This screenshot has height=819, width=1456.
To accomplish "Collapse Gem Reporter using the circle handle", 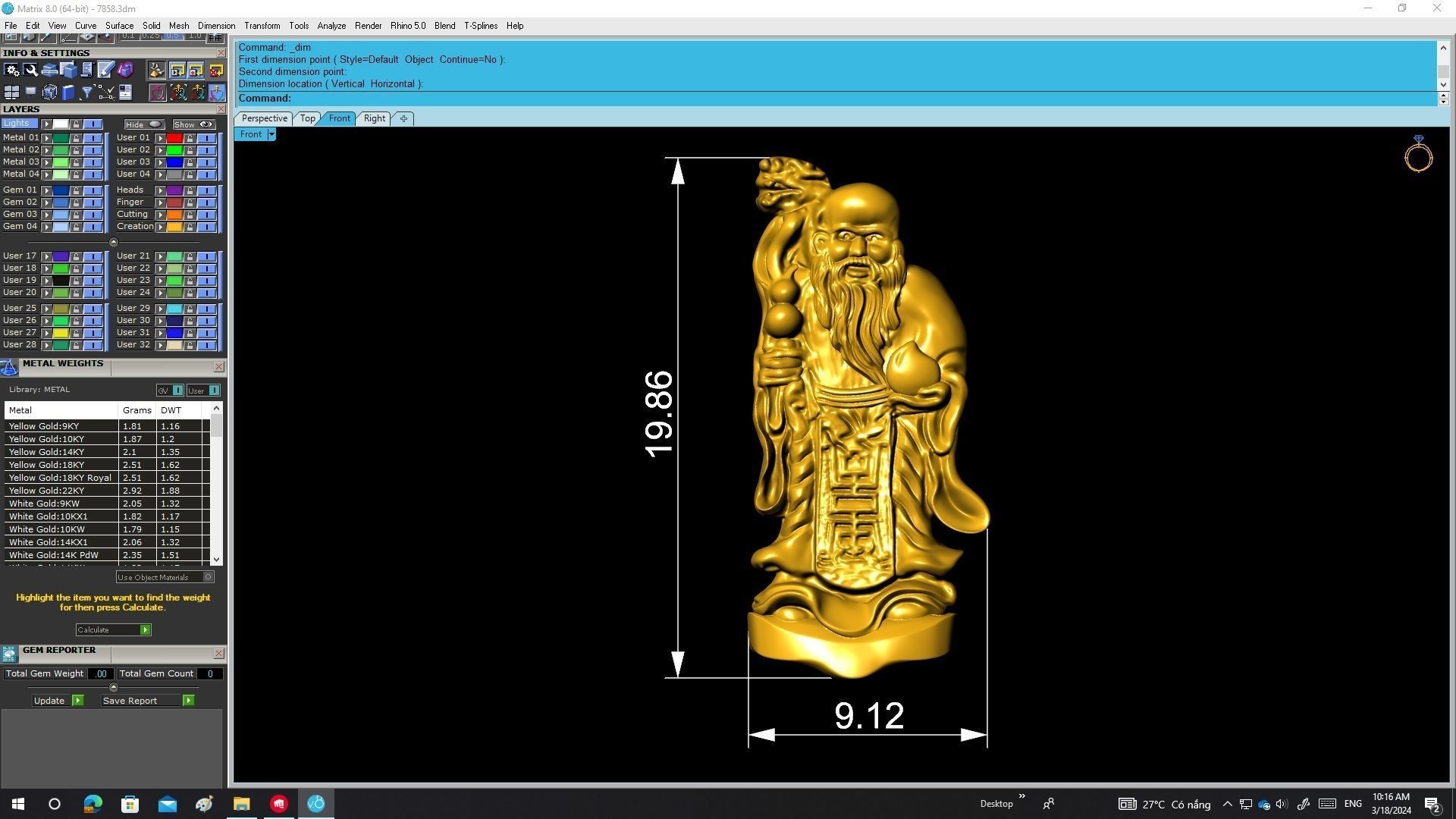I will pos(114,688).
